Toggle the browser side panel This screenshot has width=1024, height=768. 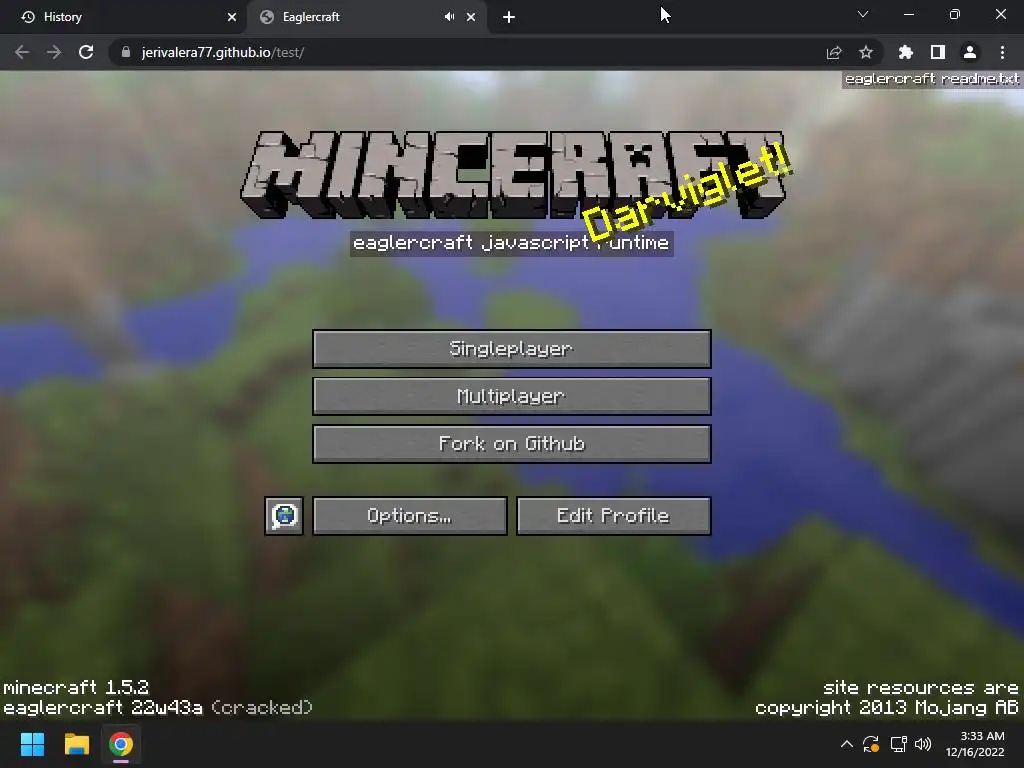tap(938, 52)
